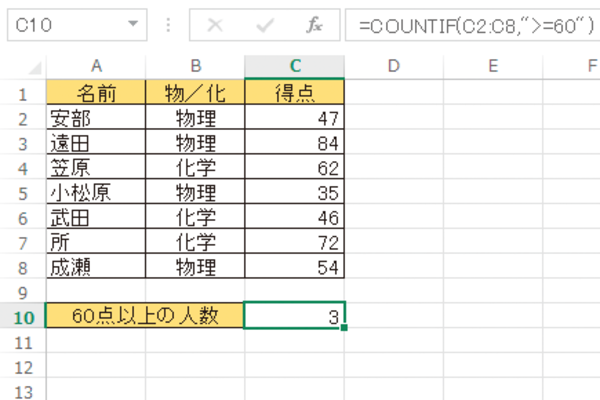
Task: Click the Select All corner triangle
Action: 35,68
